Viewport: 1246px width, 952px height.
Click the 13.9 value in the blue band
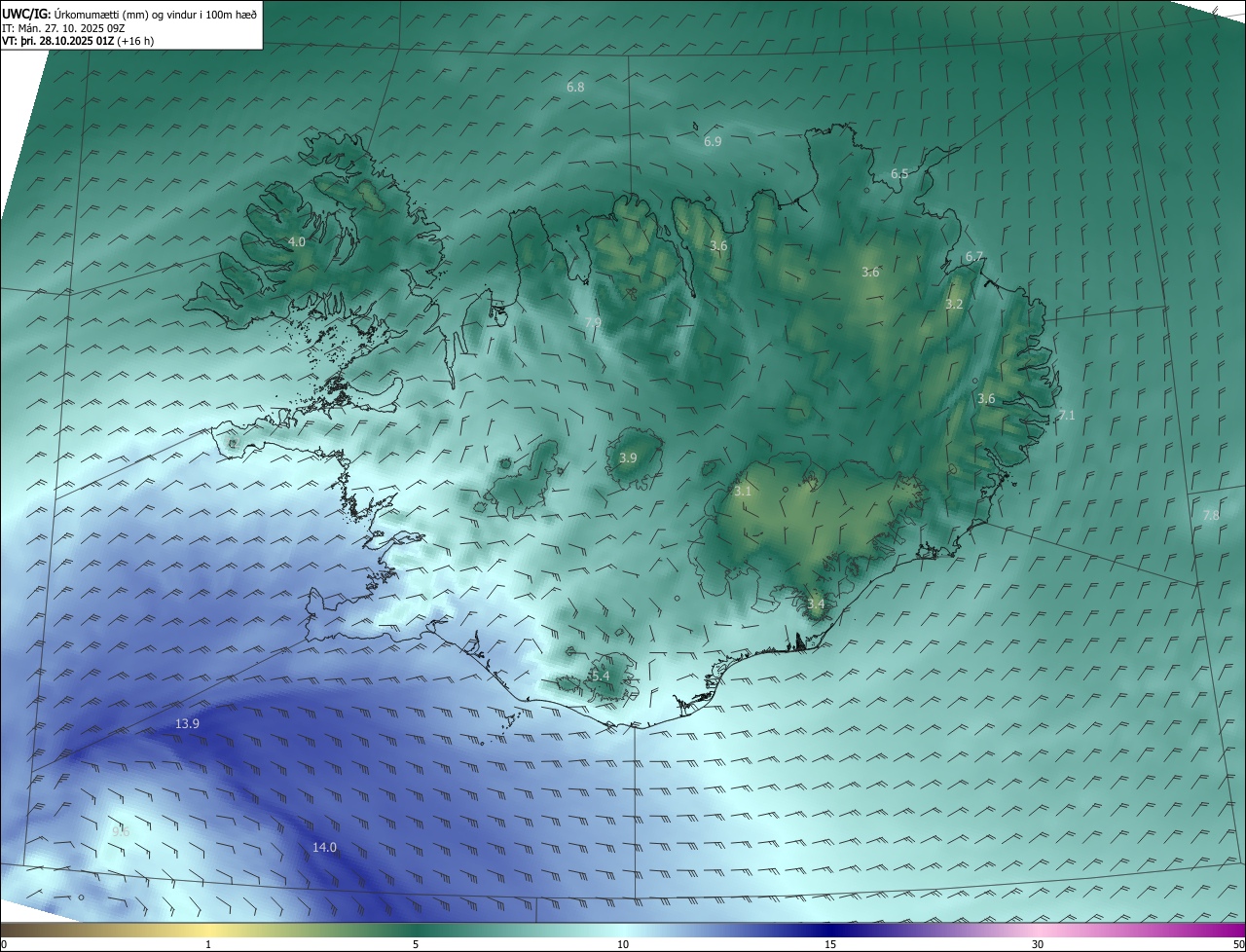(187, 723)
